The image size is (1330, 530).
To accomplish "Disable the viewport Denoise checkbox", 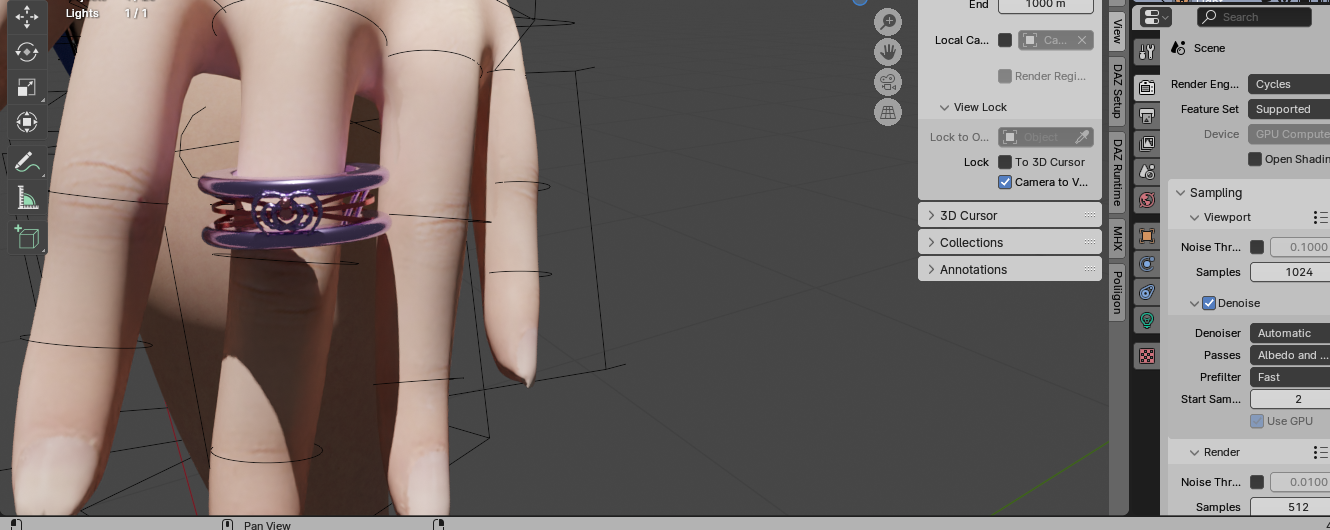I will tap(1209, 303).
